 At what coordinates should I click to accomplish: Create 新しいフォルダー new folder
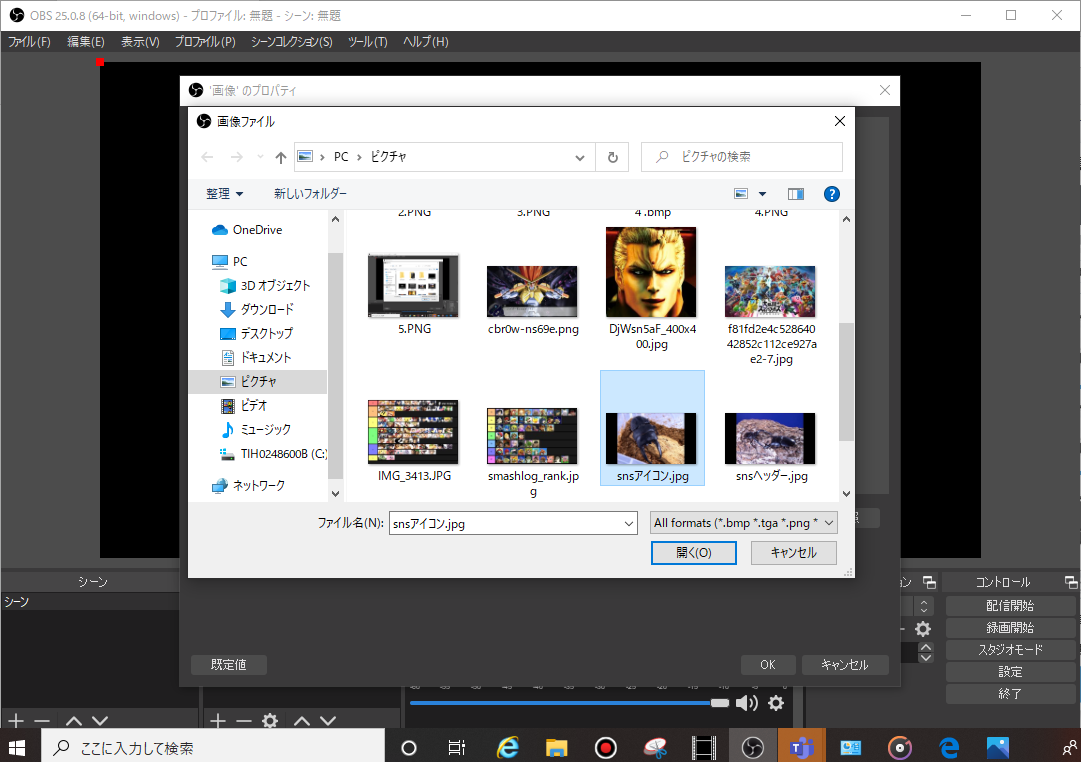pos(310,194)
